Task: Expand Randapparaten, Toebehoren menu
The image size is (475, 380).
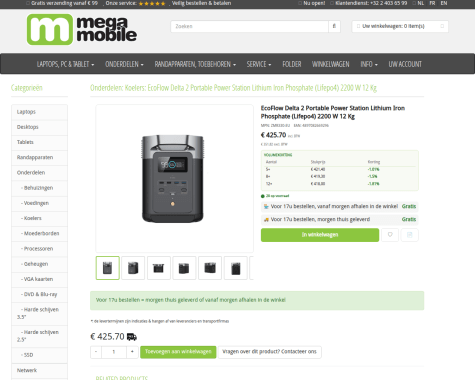Action: (x=195, y=64)
